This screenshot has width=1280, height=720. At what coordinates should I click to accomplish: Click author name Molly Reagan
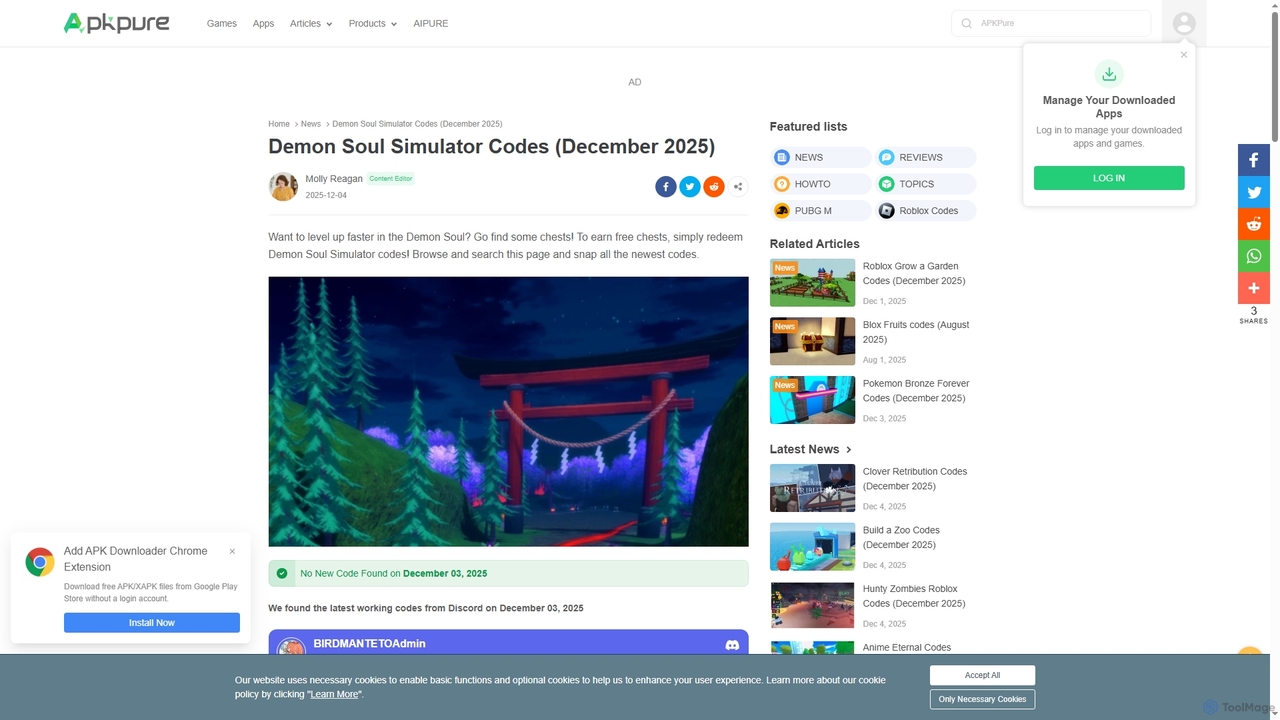(x=334, y=179)
